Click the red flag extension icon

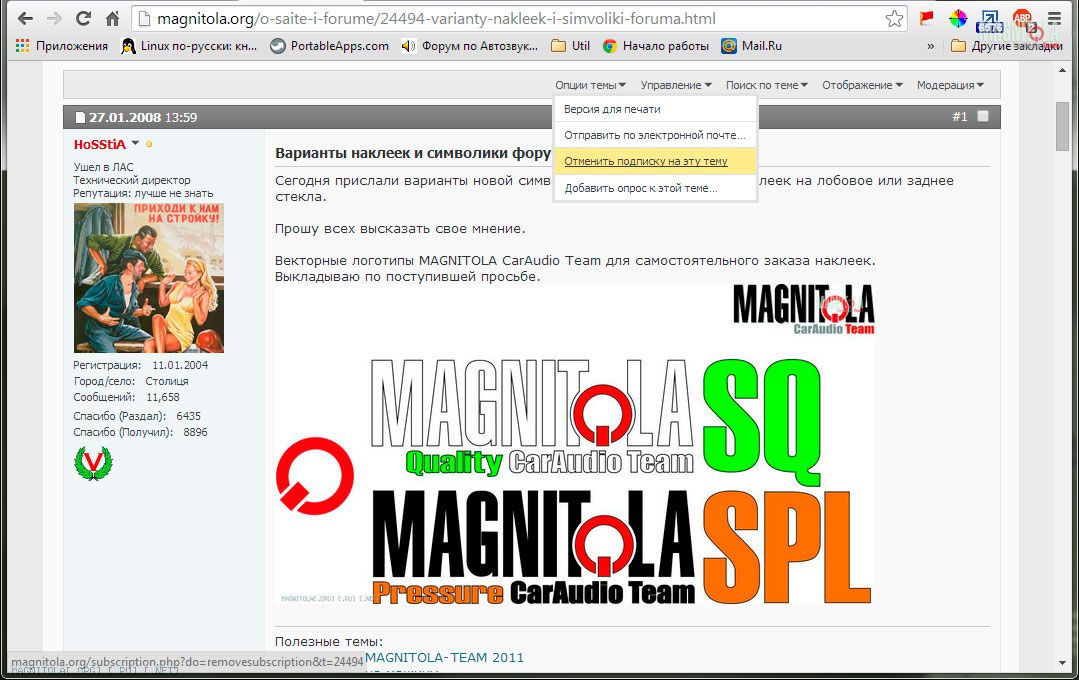point(927,19)
